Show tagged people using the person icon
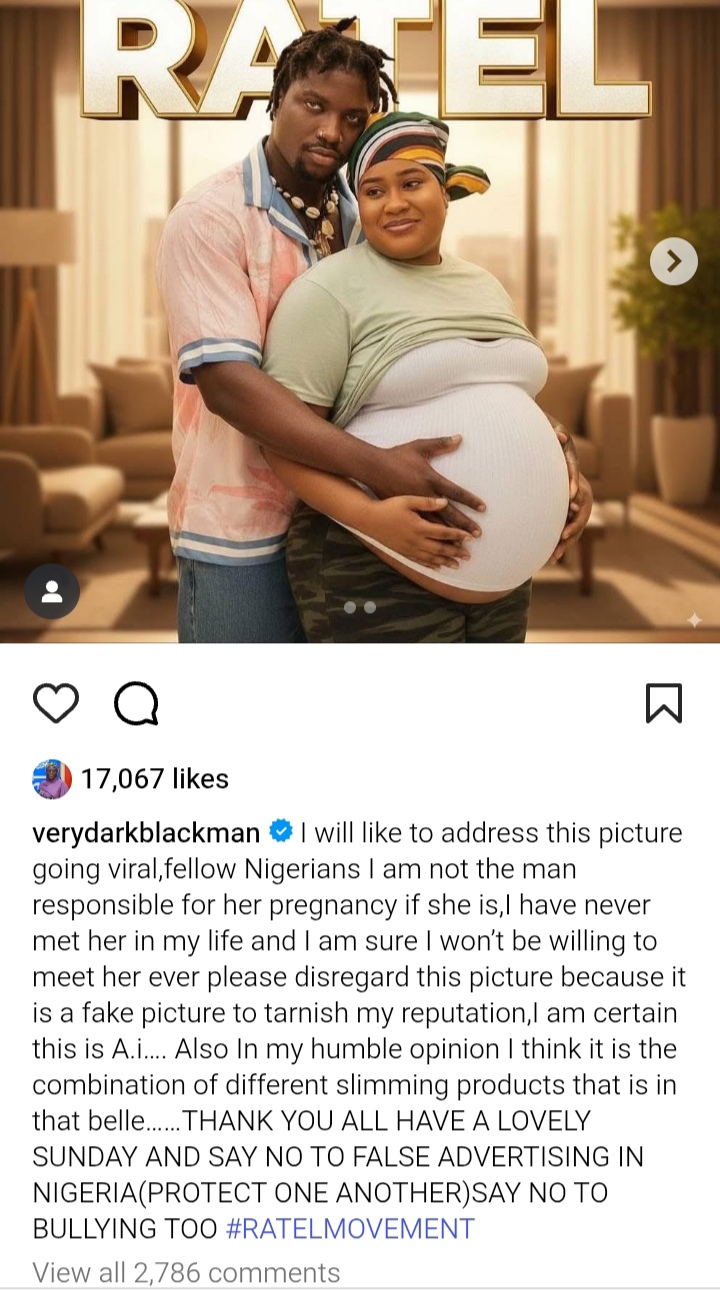 coord(52,591)
